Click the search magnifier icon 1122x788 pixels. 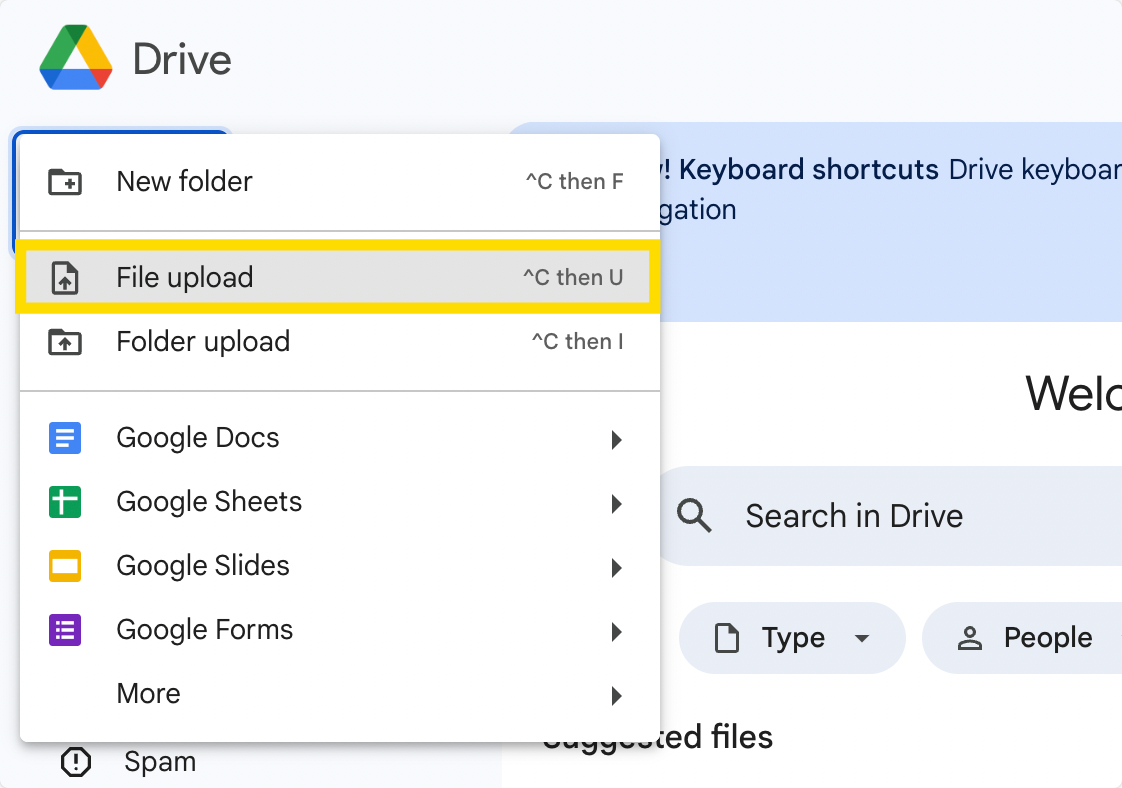click(x=694, y=516)
